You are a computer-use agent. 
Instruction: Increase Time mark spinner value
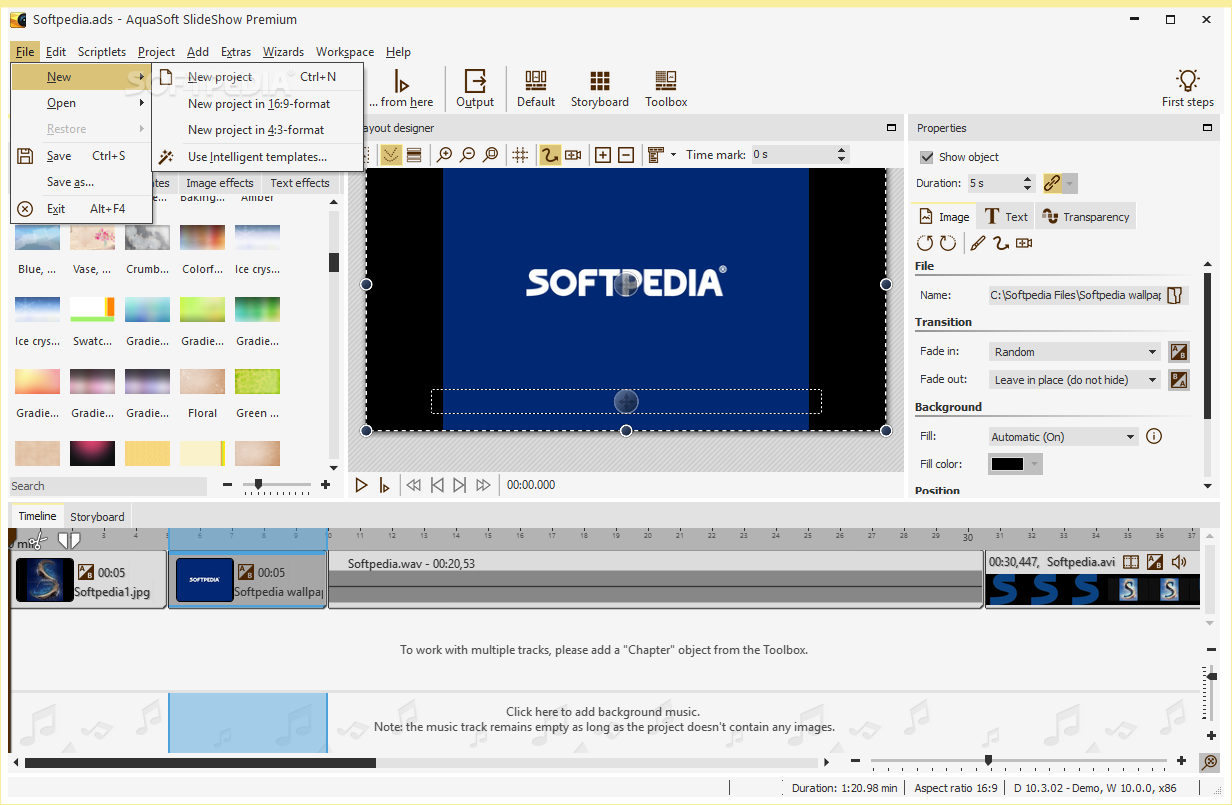tap(841, 151)
